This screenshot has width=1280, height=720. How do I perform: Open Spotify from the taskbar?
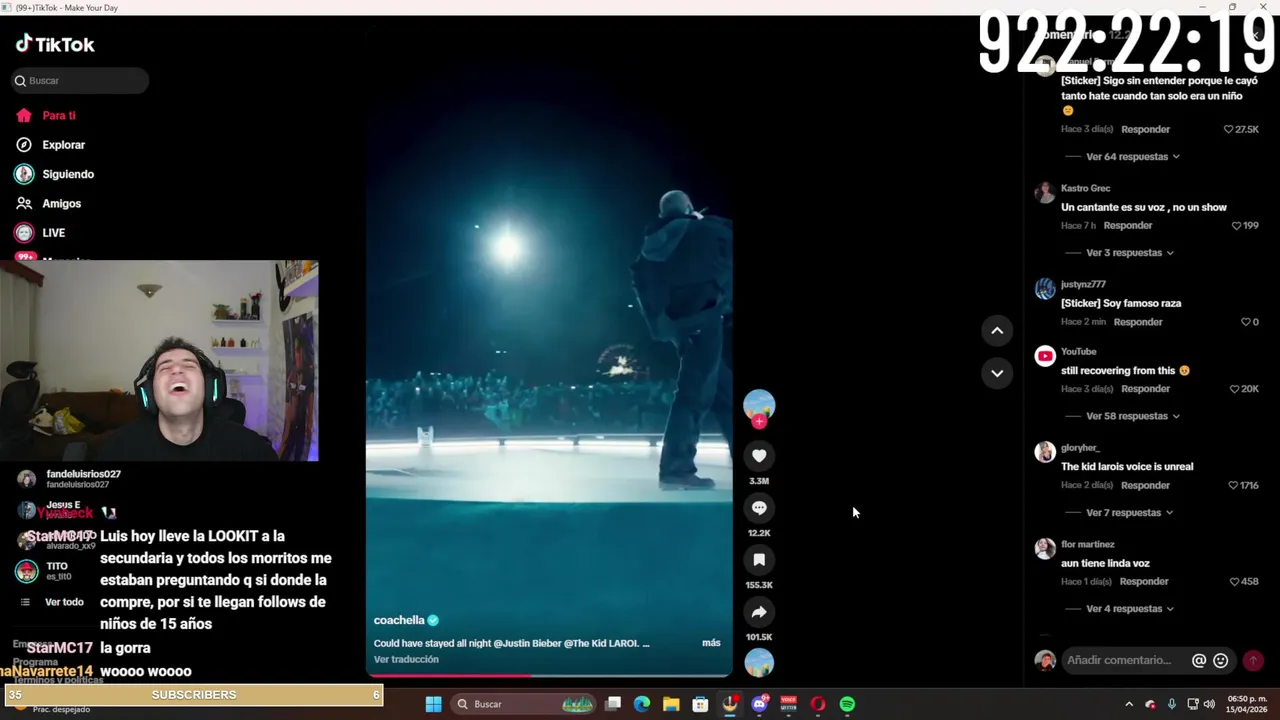847,704
